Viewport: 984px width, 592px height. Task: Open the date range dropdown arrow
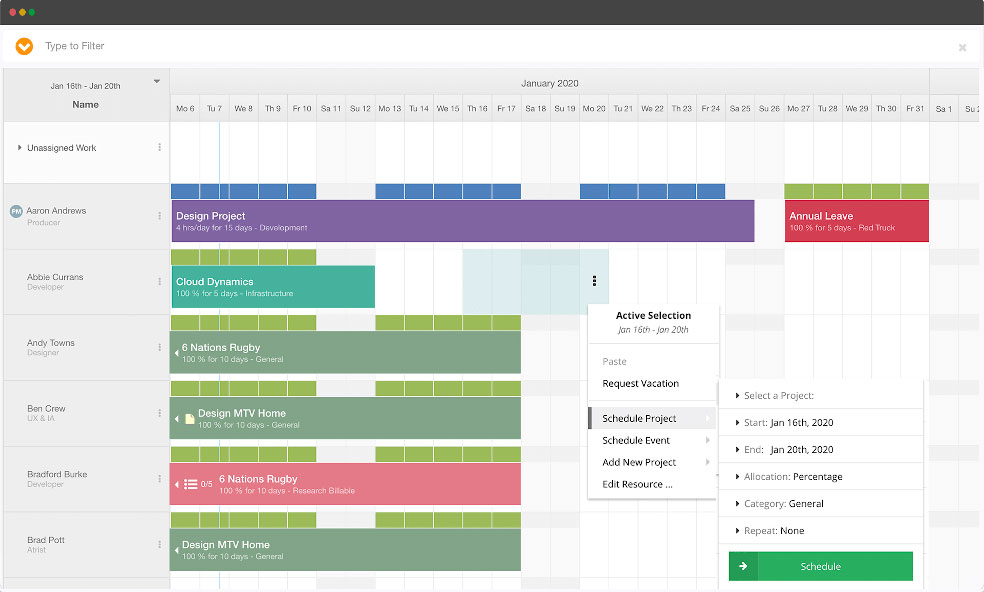click(157, 82)
